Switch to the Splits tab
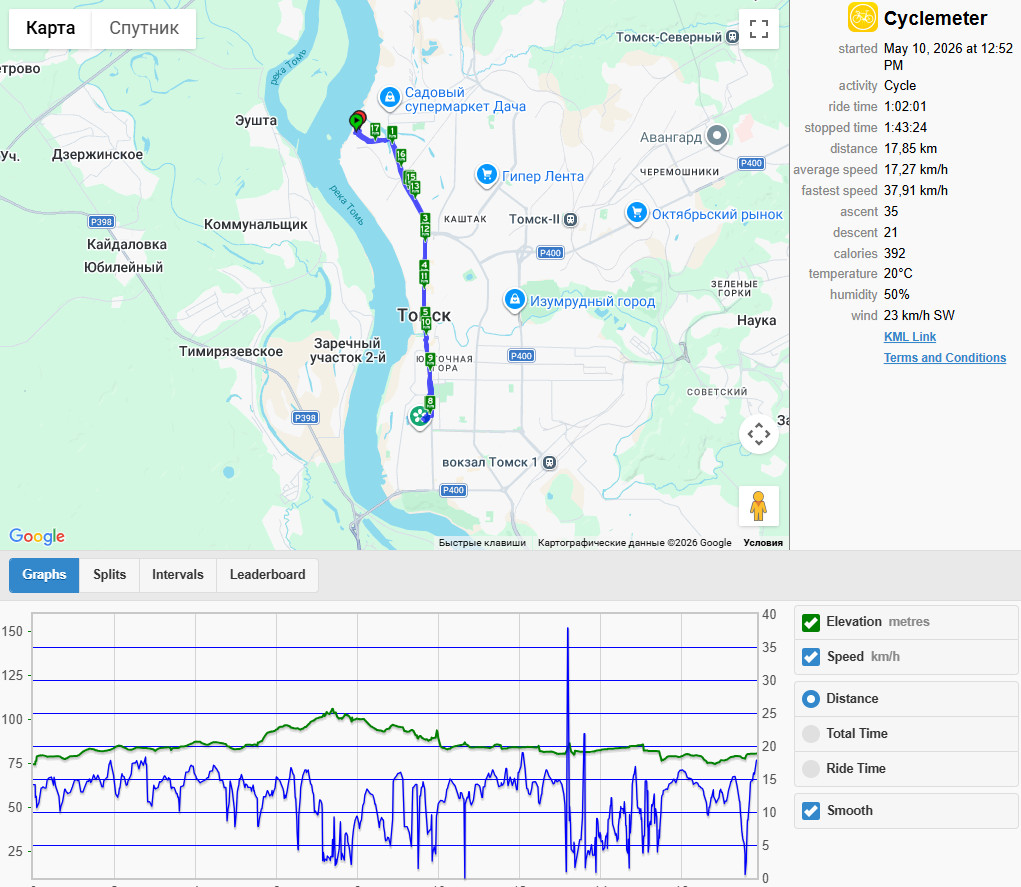Screen dimensions: 1021x887 click(109, 575)
